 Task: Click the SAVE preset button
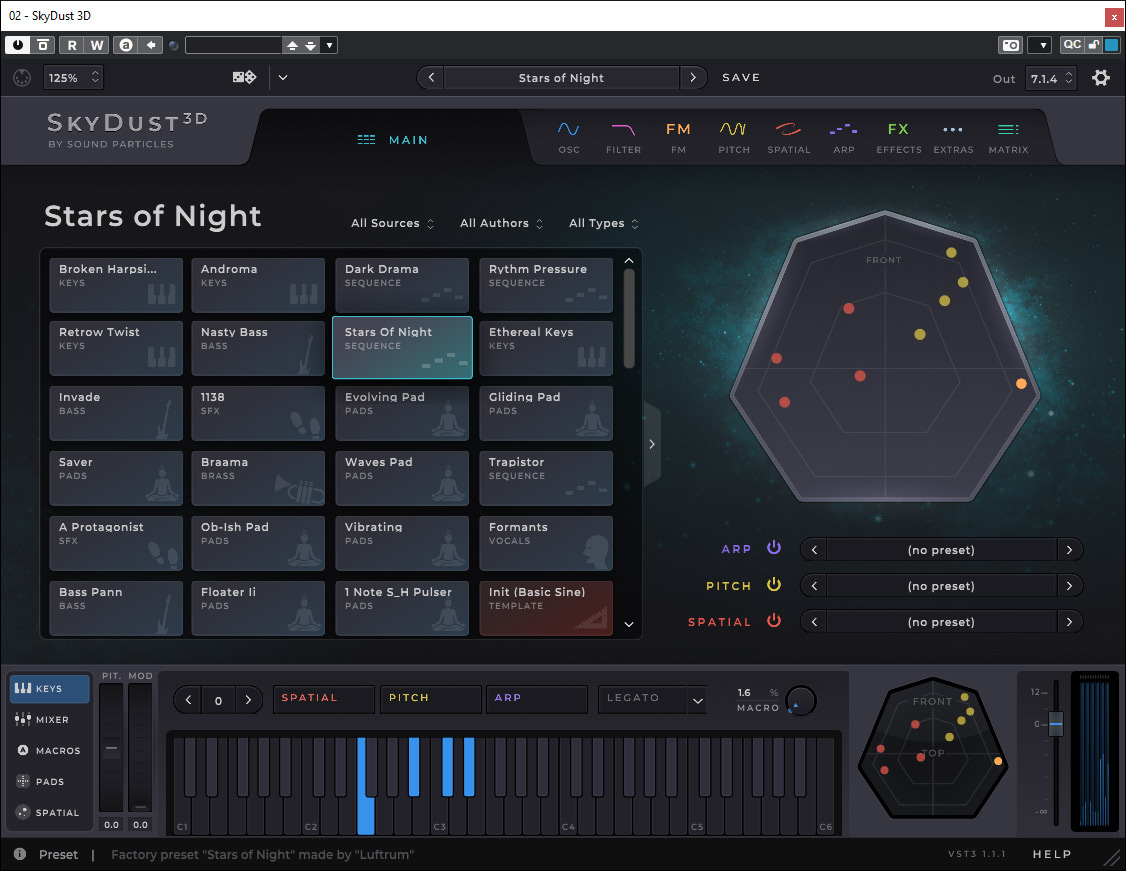741,78
